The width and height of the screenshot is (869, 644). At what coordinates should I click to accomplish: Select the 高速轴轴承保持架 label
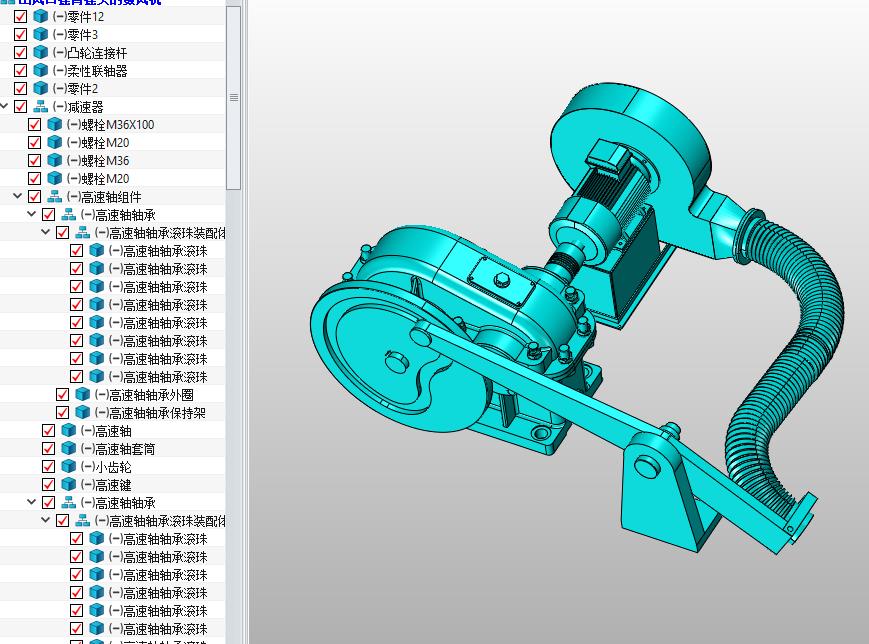[x=150, y=413]
